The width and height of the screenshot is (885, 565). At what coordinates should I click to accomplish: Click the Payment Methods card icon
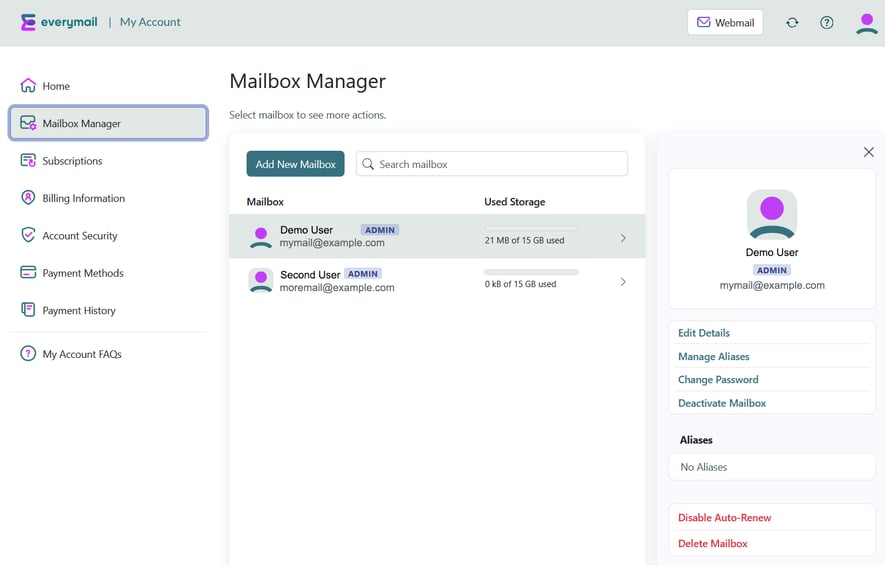tap(28, 272)
